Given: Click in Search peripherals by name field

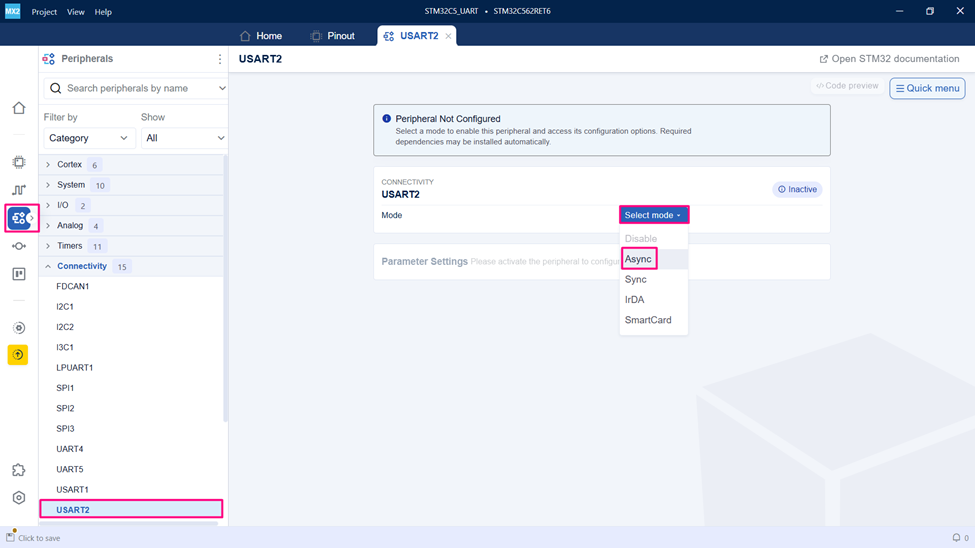Looking at the screenshot, I should coord(137,88).
